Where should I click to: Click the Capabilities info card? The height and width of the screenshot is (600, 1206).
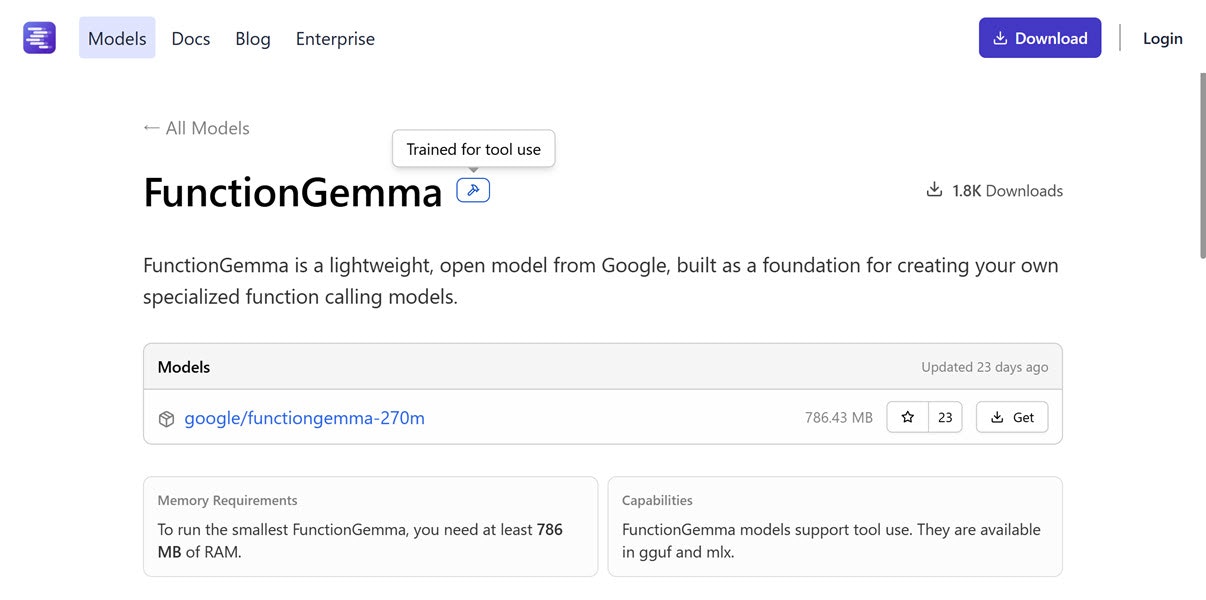pyautogui.click(x=834, y=526)
